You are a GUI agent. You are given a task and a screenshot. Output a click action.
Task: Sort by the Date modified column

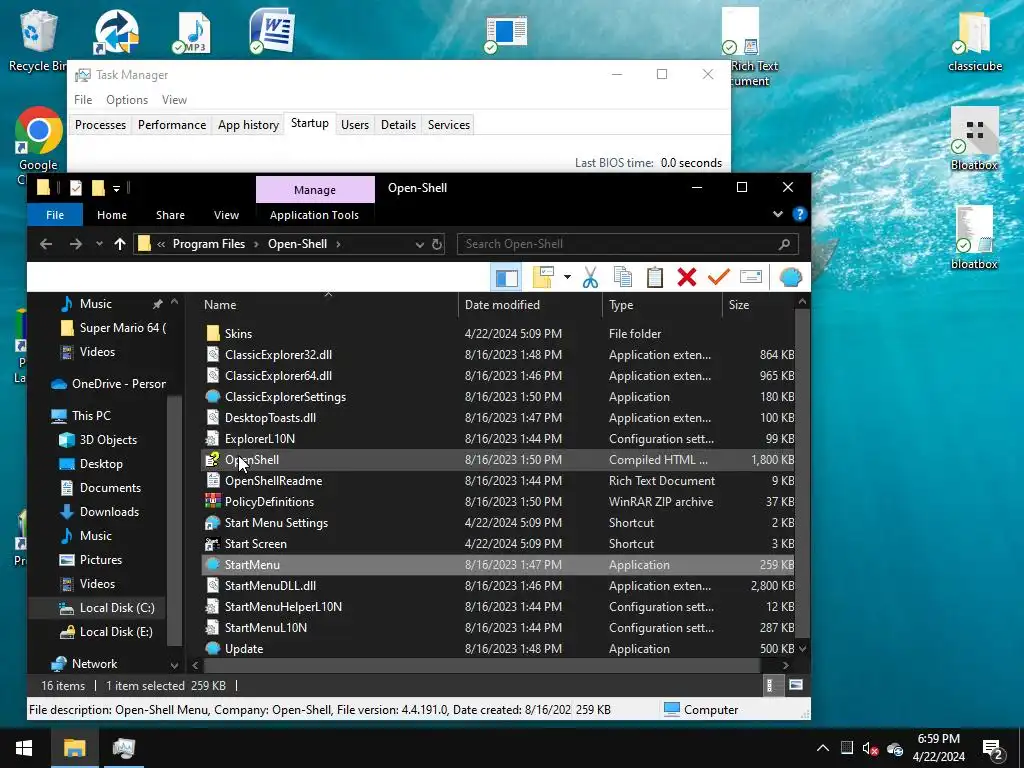click(530, 305)
